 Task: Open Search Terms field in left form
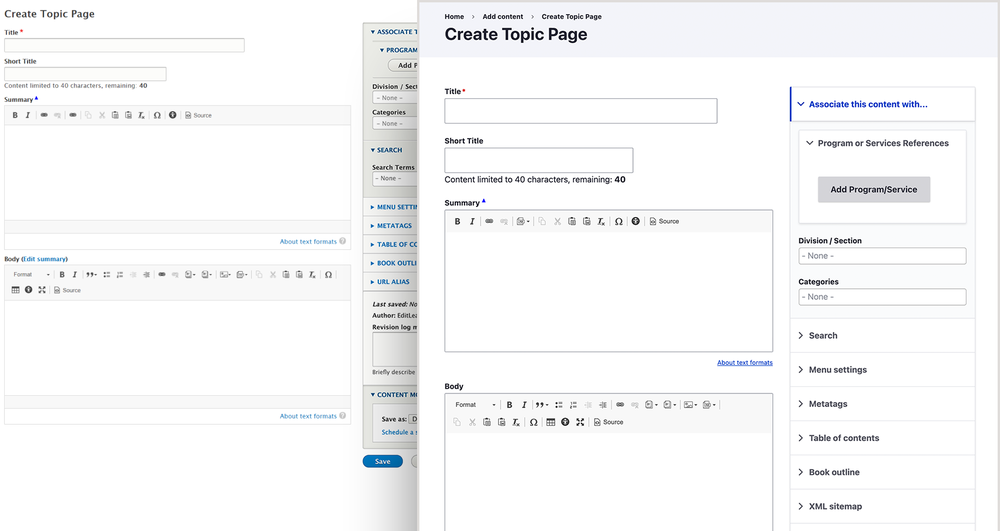coord(394,178)
